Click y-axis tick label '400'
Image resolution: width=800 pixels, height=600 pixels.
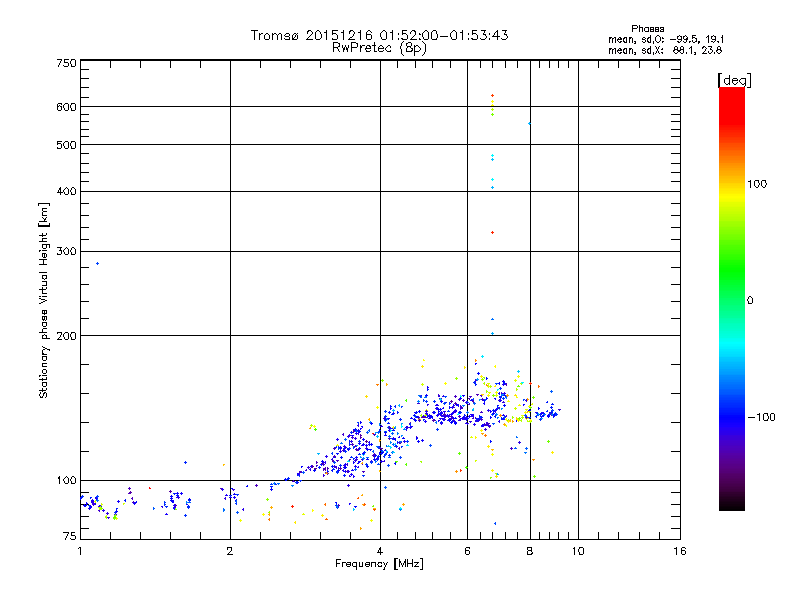tap(66, 191)
